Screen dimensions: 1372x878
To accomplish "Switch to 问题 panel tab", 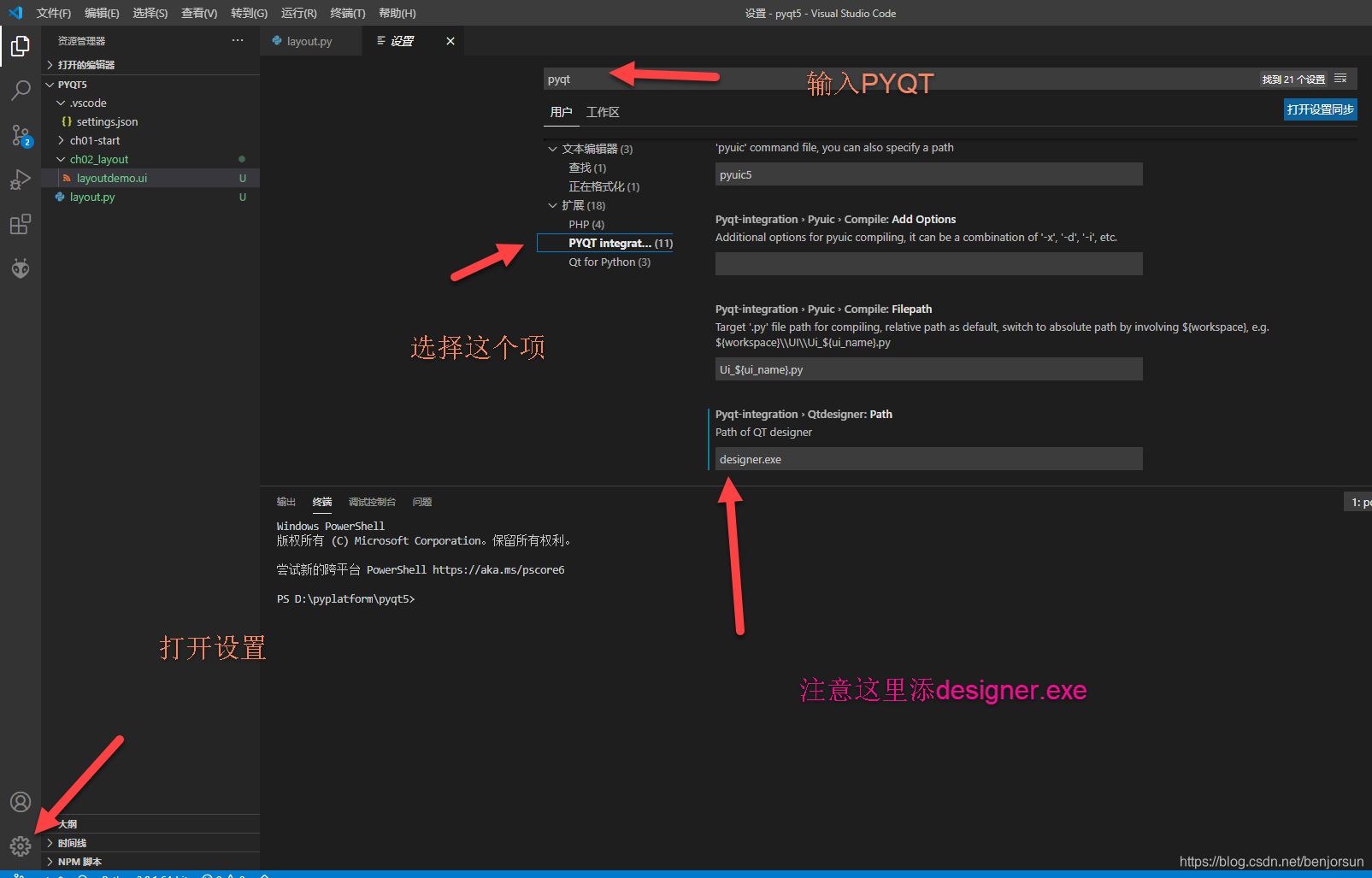I will point(422,502).
